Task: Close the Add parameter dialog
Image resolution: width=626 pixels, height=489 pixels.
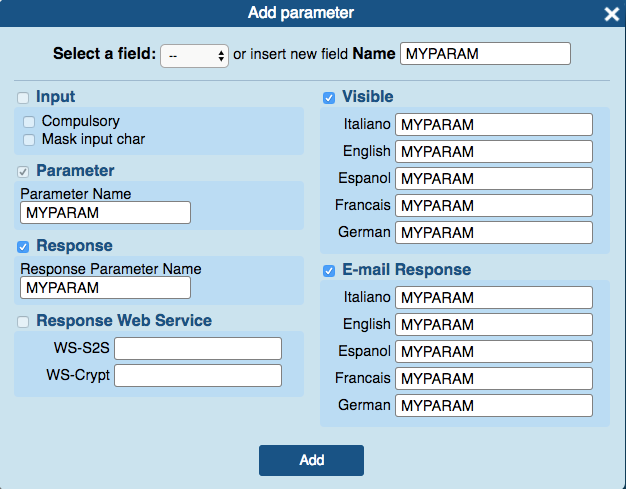Action: [x=611, y=14]
